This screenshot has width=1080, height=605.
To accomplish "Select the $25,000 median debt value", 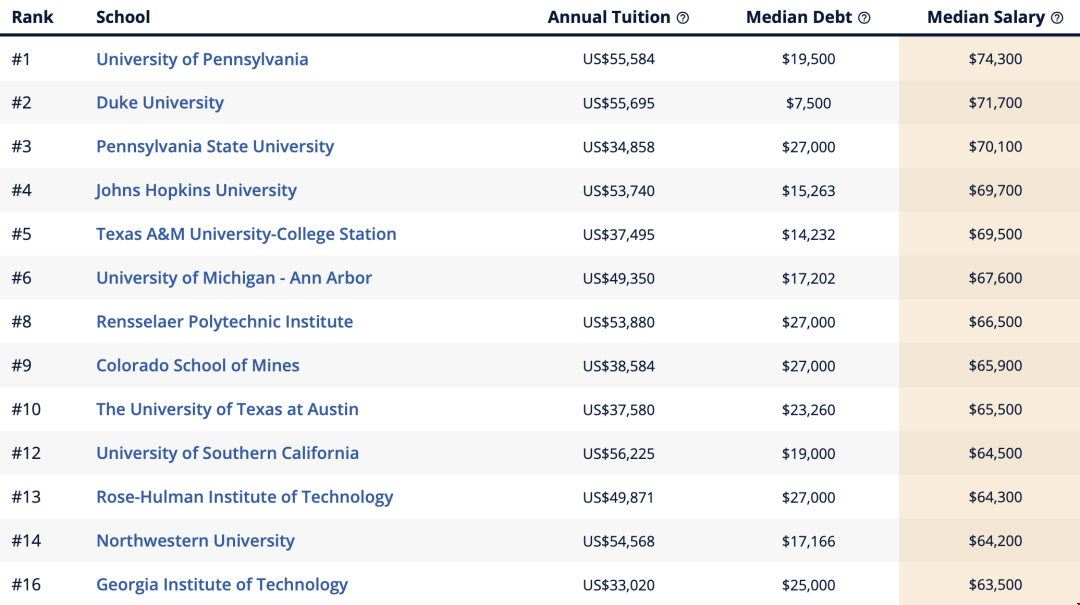I will click(x=809, y=585).
